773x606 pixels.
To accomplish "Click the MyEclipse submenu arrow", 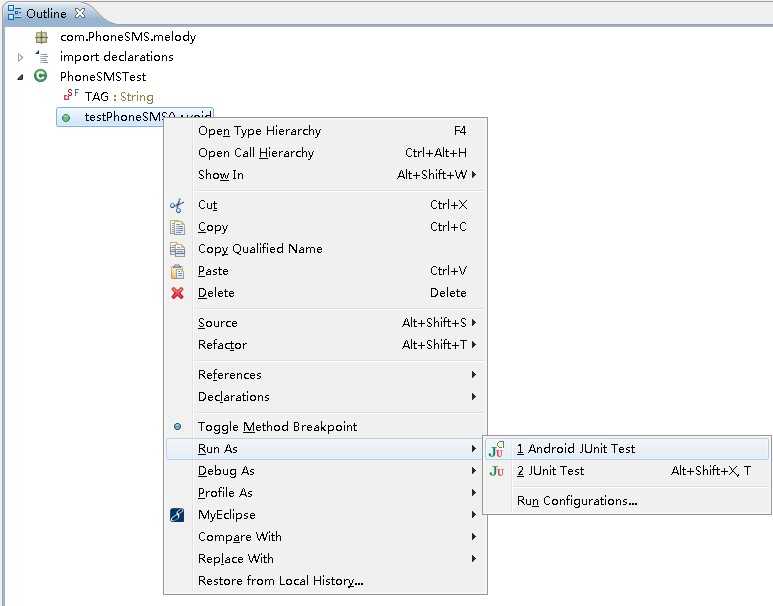I will pyautogui.click(x=474, y=515).
